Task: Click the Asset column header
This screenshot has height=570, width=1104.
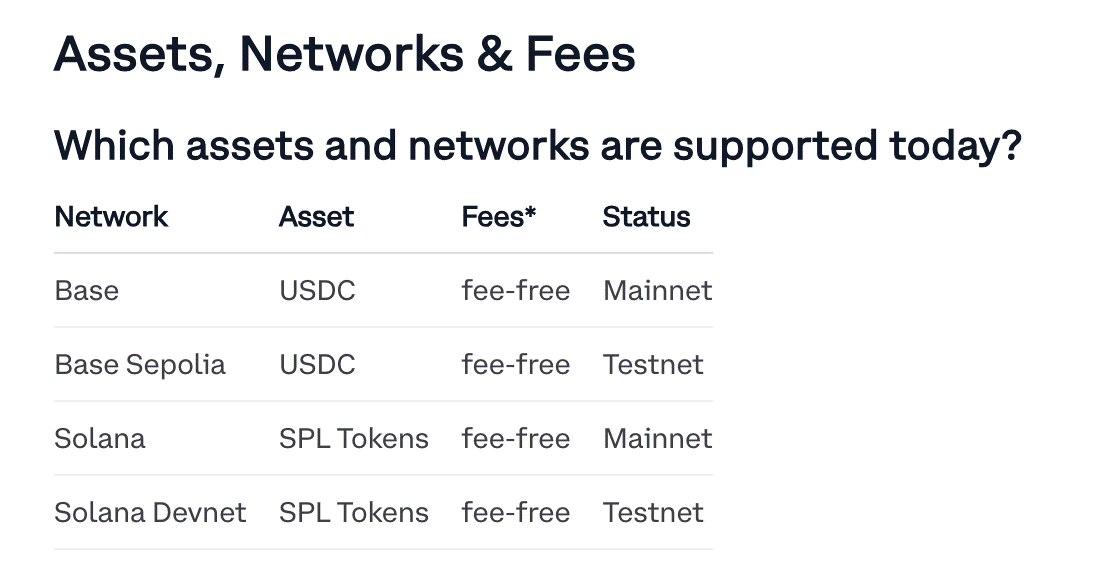Action: pos(316,217)
